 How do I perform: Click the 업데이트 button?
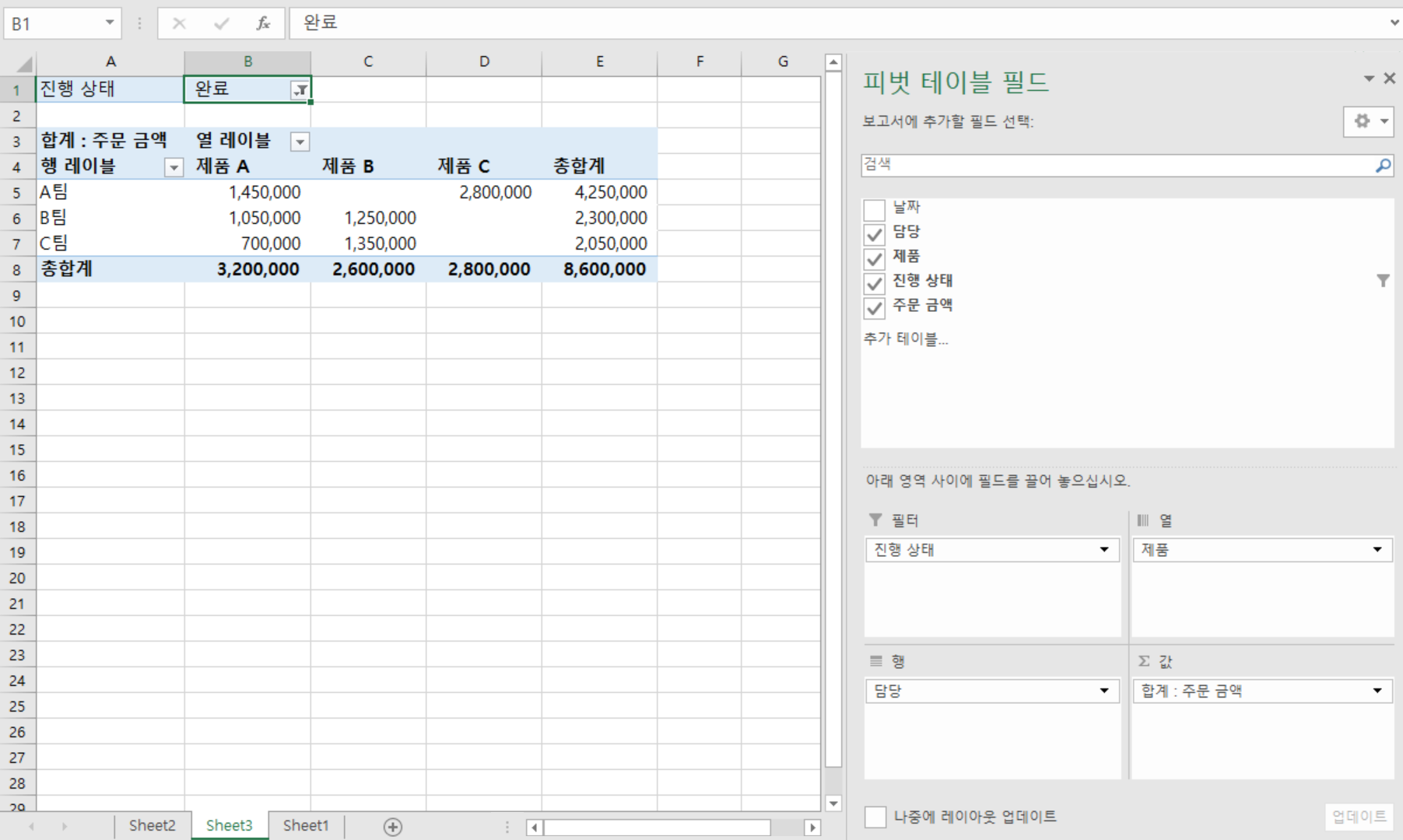tap(1359, 817)
